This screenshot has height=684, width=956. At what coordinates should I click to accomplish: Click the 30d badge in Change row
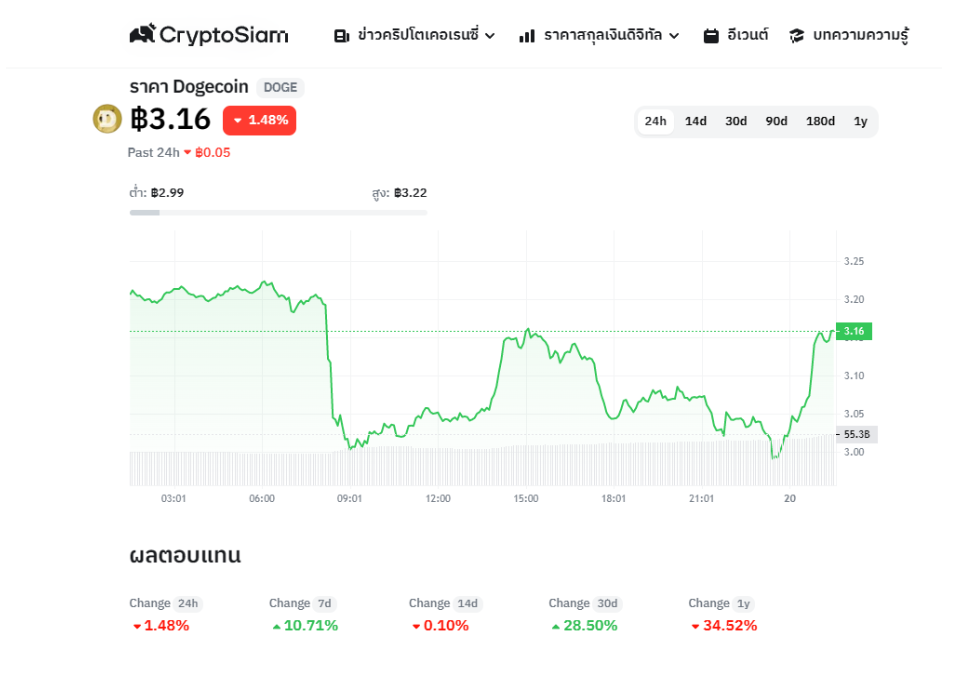click(607, 604)
